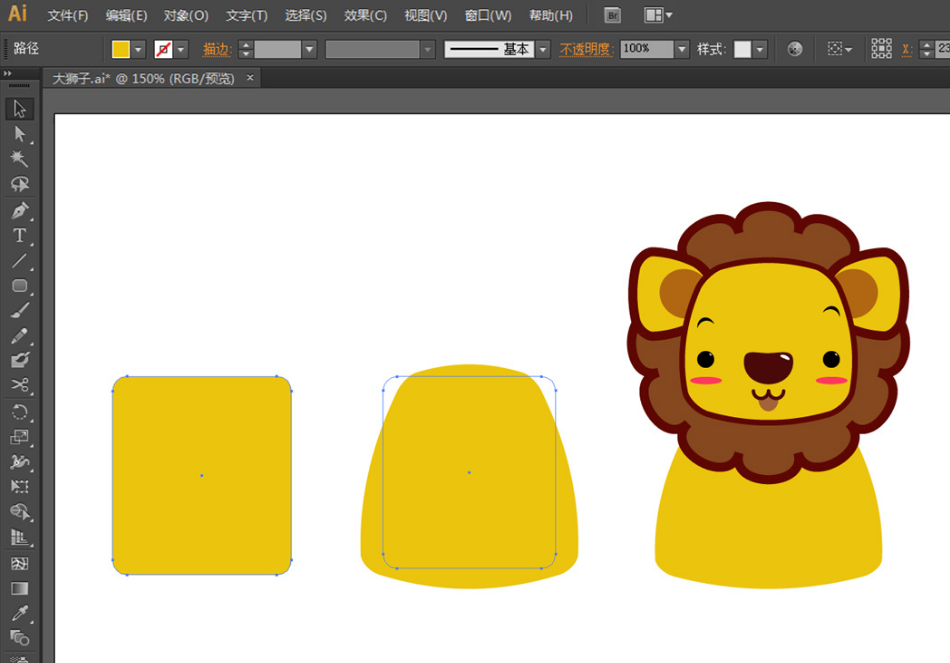Select the Magic Wand tool

pos(19,159)
